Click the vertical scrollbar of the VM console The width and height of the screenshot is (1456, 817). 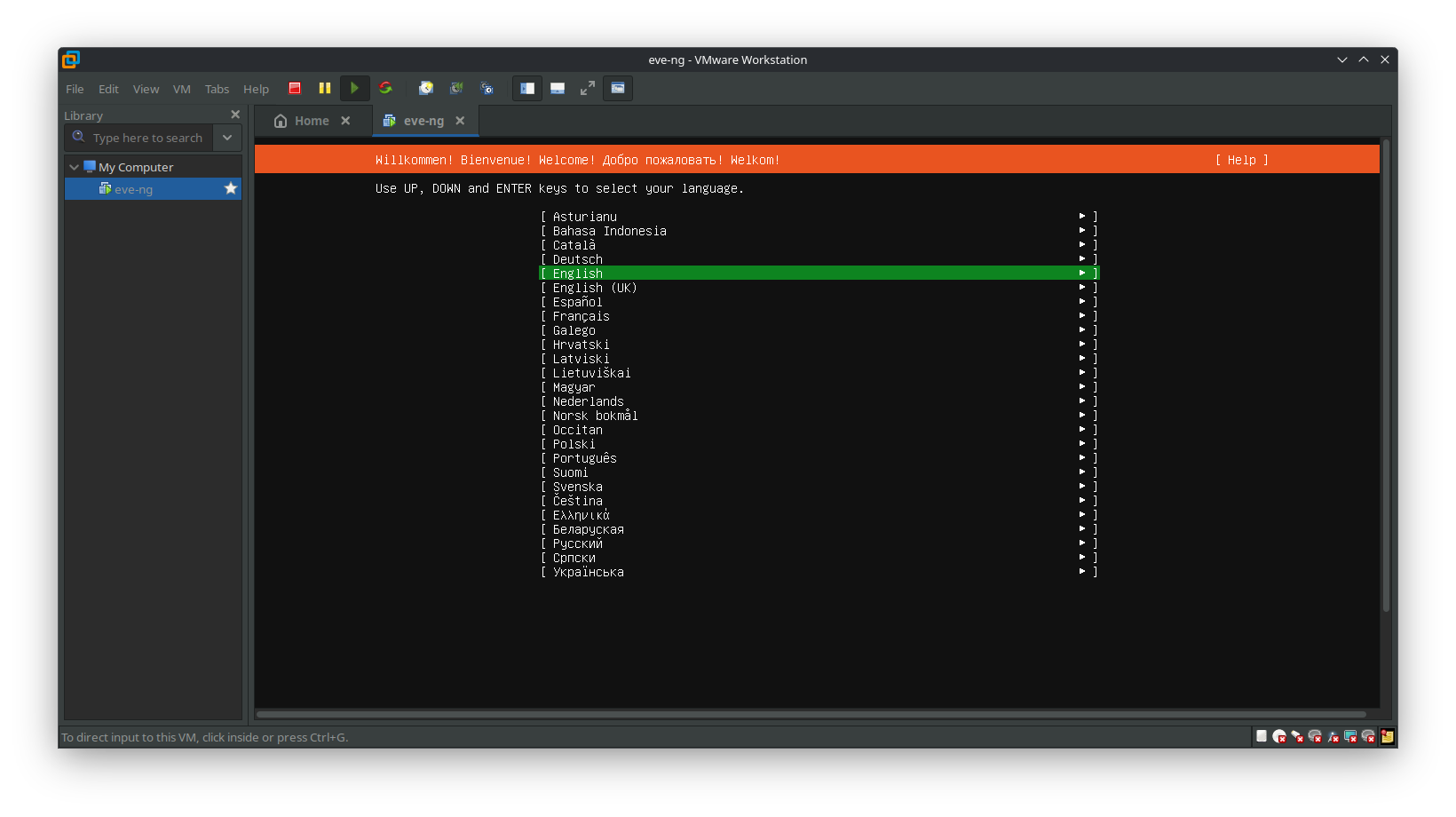(1385, 376)
